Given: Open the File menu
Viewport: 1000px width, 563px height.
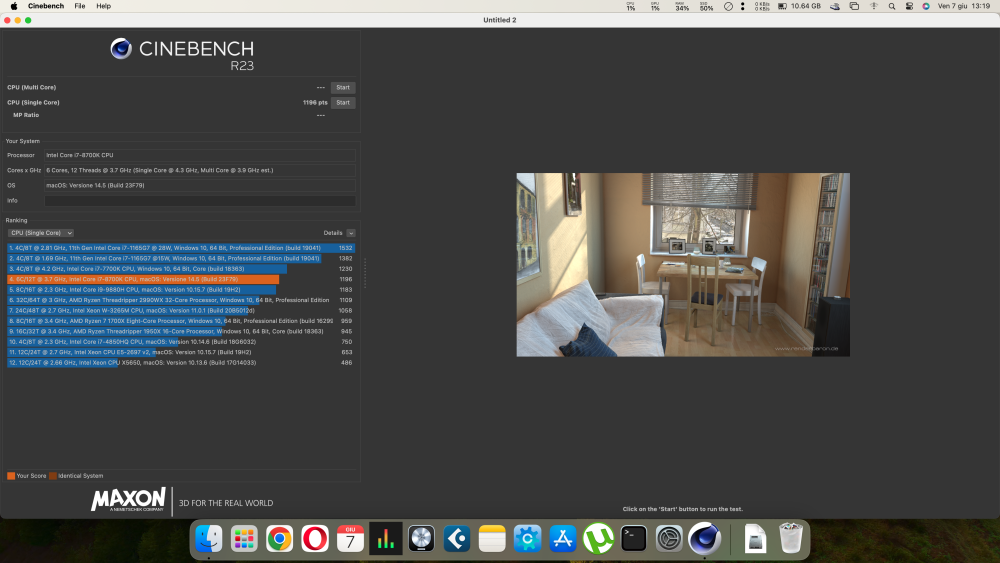Looking at the screenshot, I should pos(80,6).
